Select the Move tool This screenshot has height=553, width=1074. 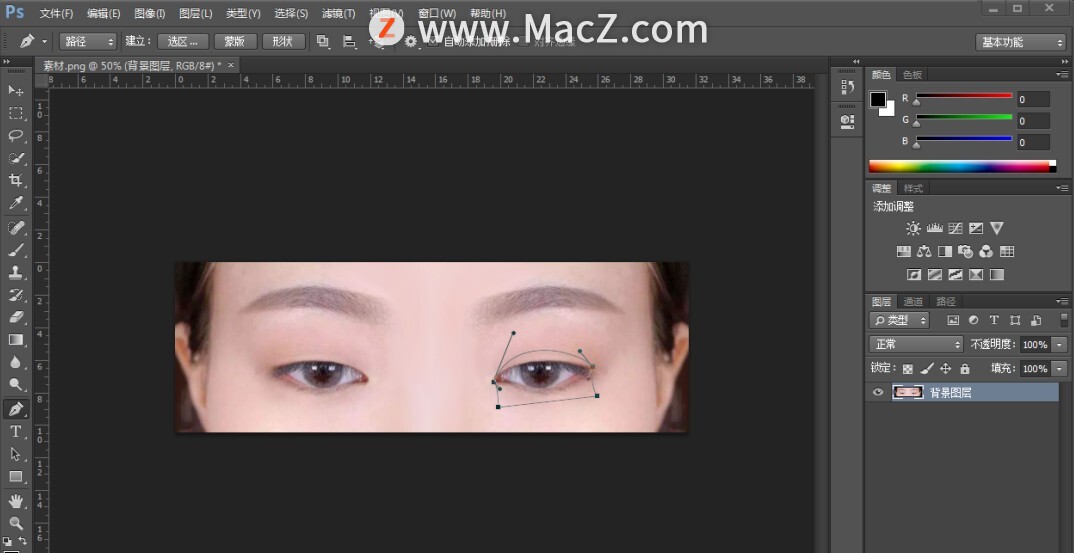point(15,90)
